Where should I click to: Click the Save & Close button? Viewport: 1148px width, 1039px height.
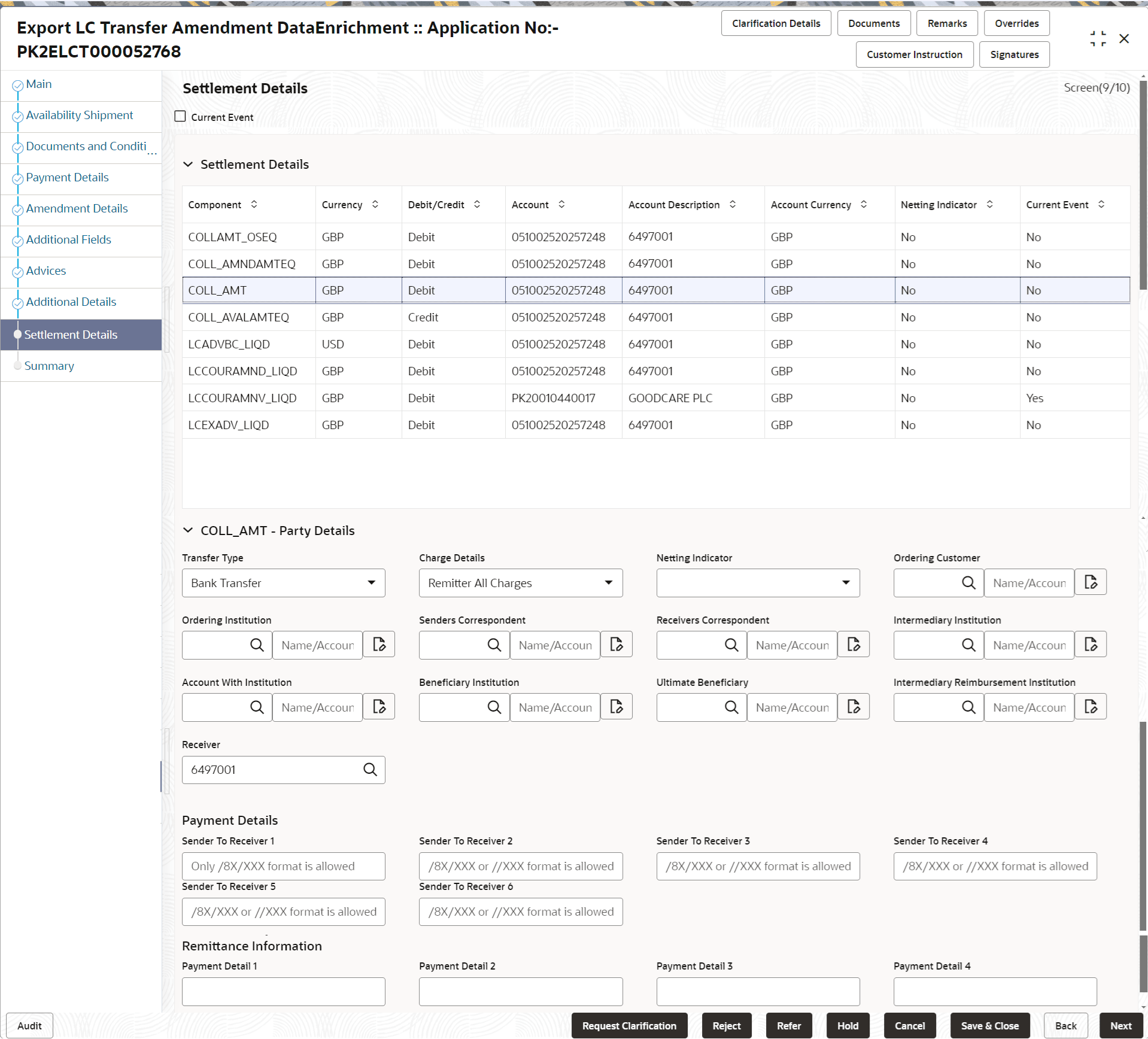(989, 1025)
